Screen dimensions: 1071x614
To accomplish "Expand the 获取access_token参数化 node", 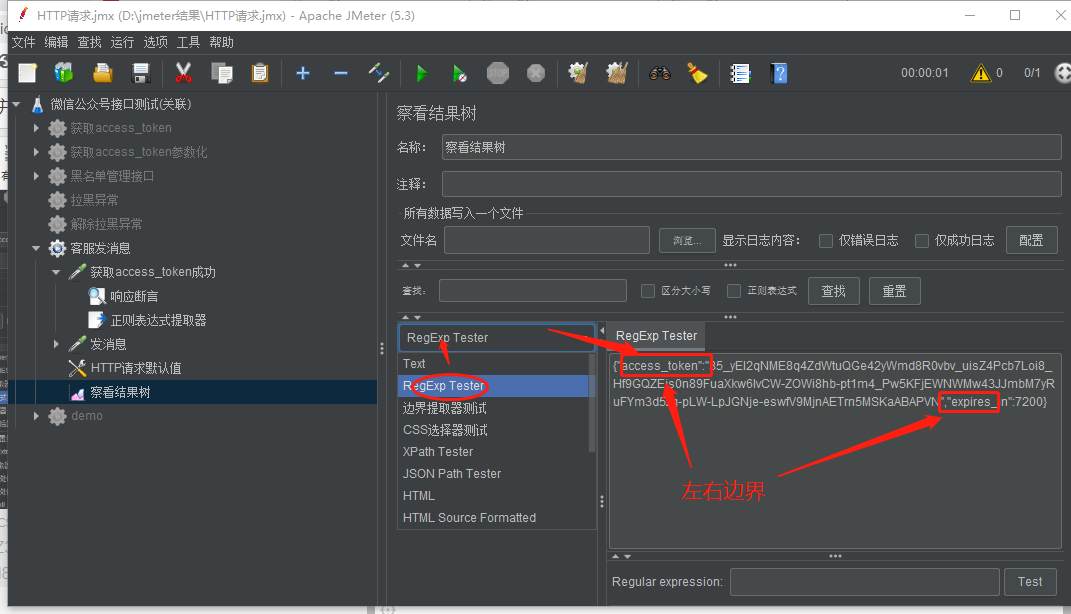I will point(36,152).
